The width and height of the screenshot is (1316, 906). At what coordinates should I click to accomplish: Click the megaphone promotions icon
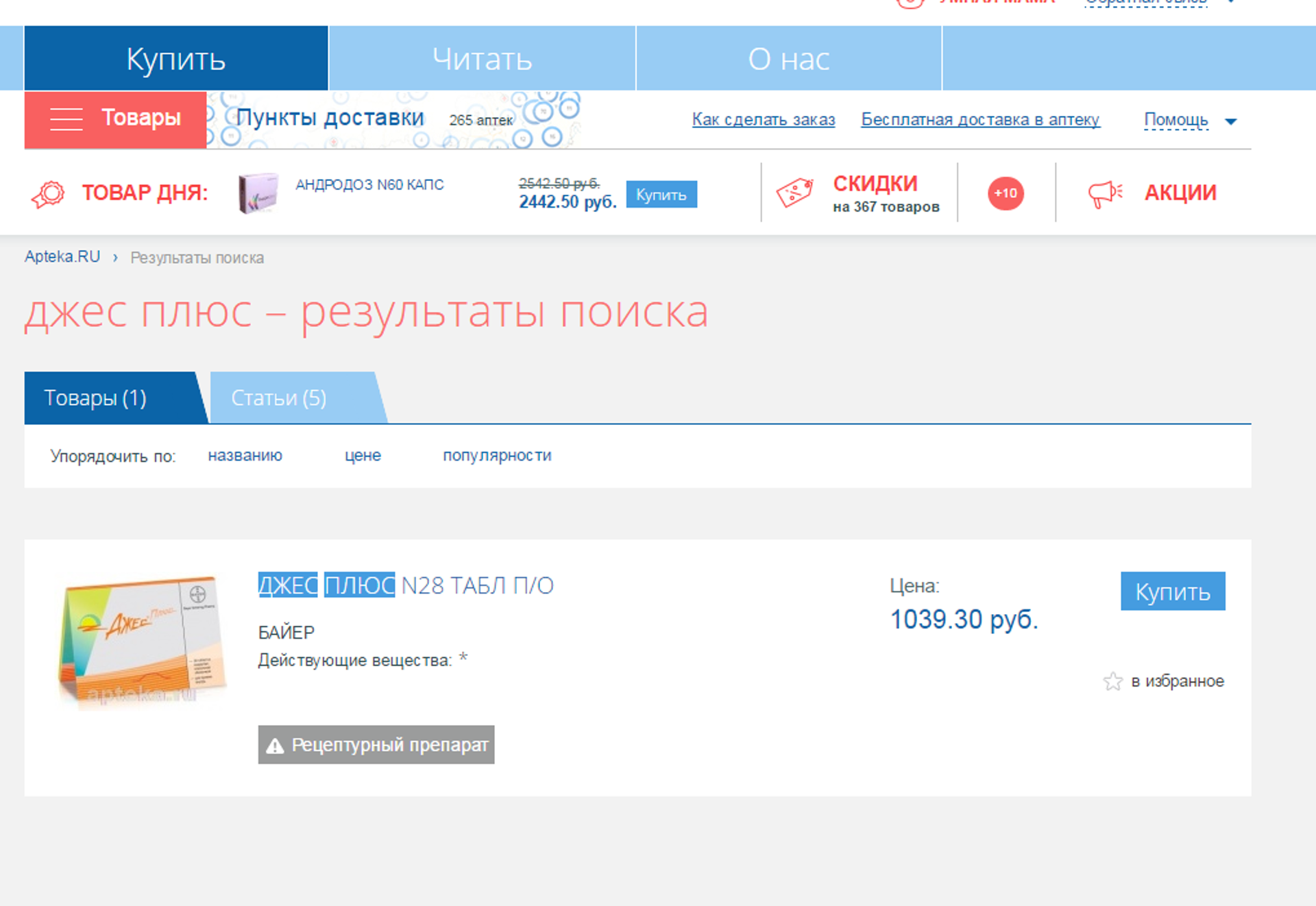coord(1105,194)
